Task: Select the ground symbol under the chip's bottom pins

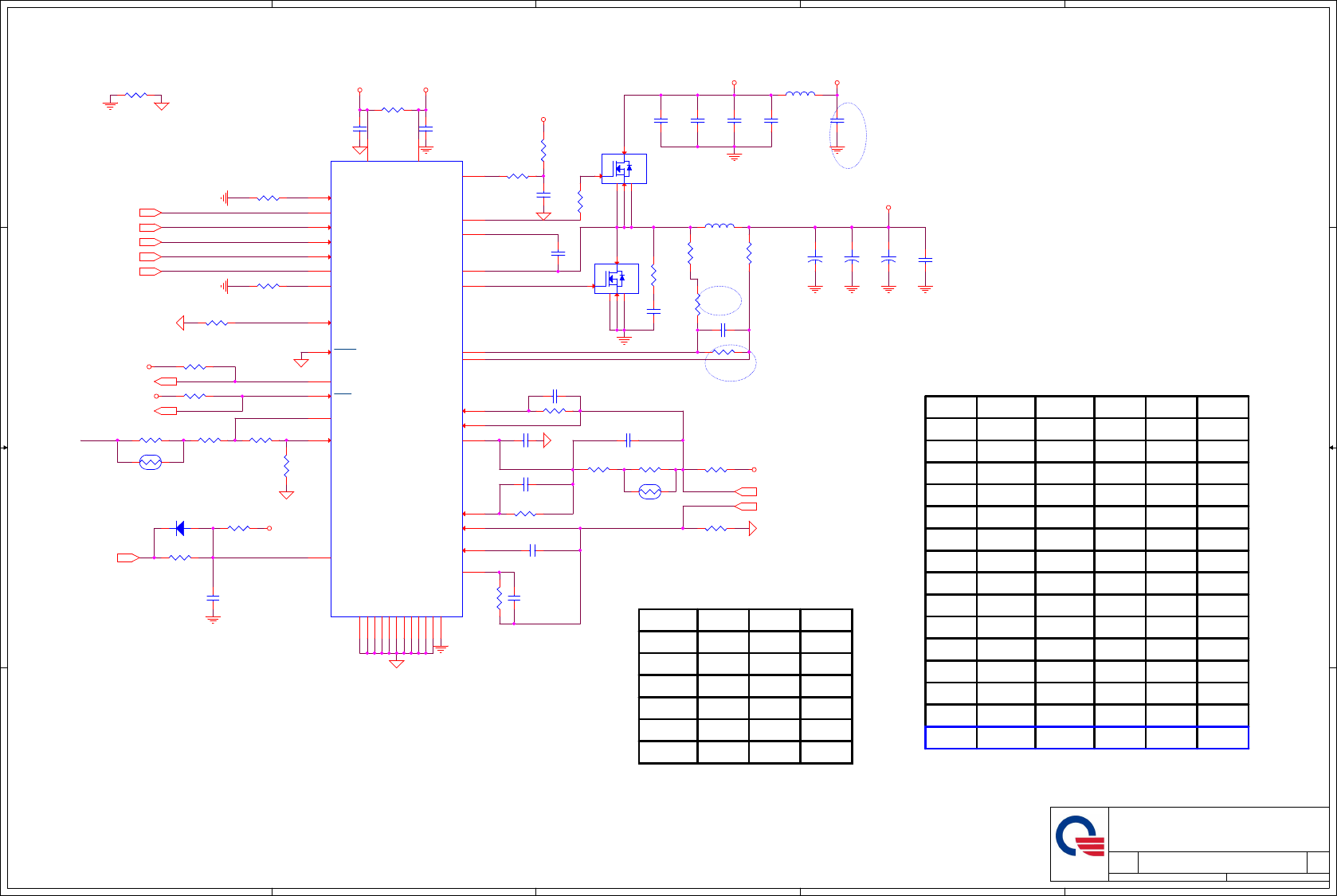Action: coord(441,649)
